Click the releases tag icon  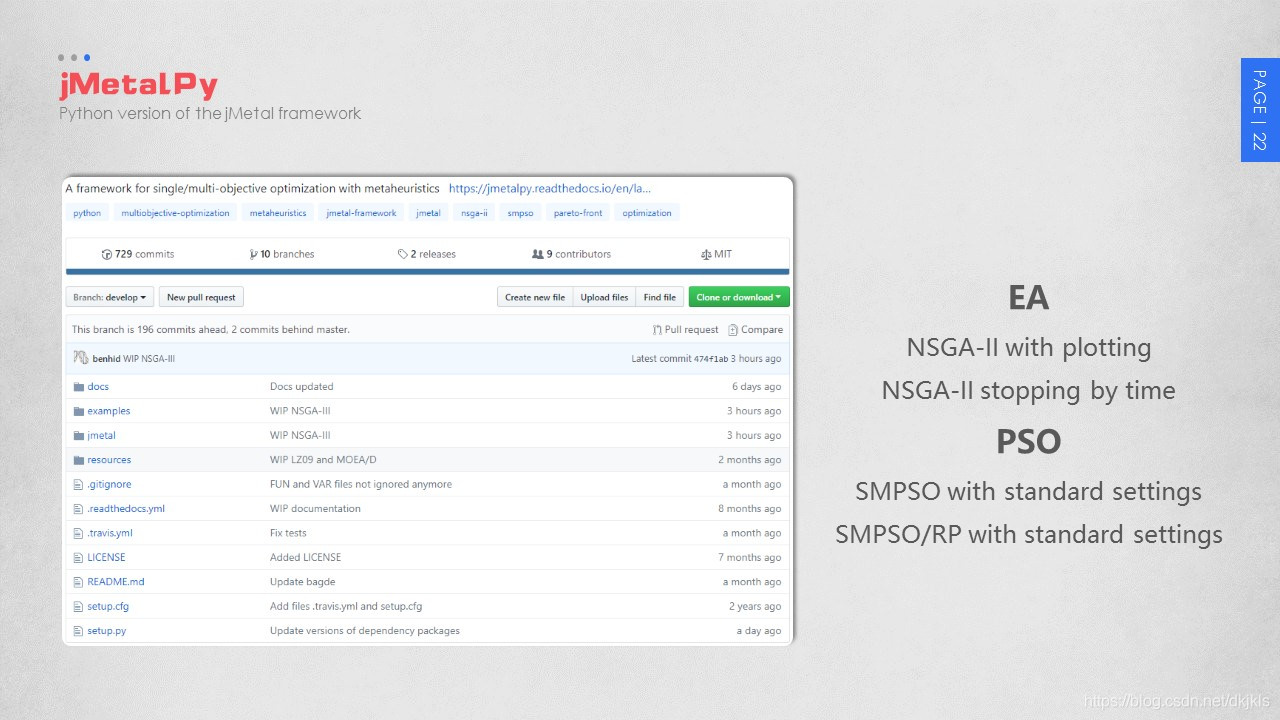click(x=402, y=254)
